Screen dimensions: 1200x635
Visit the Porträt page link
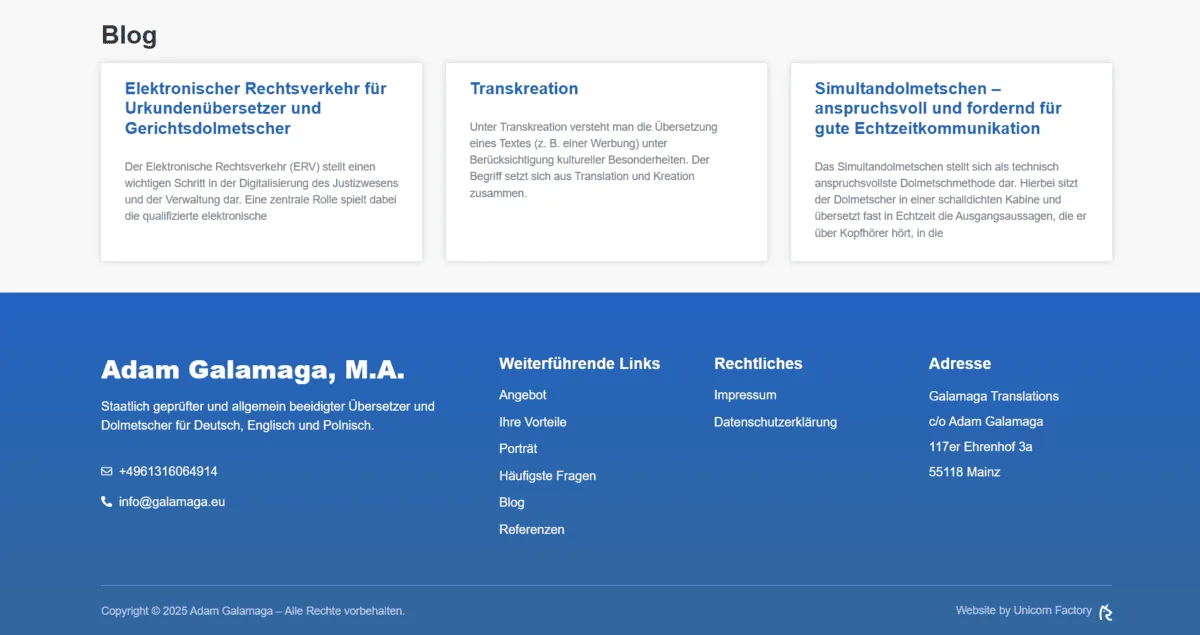(x=518, y=449)
